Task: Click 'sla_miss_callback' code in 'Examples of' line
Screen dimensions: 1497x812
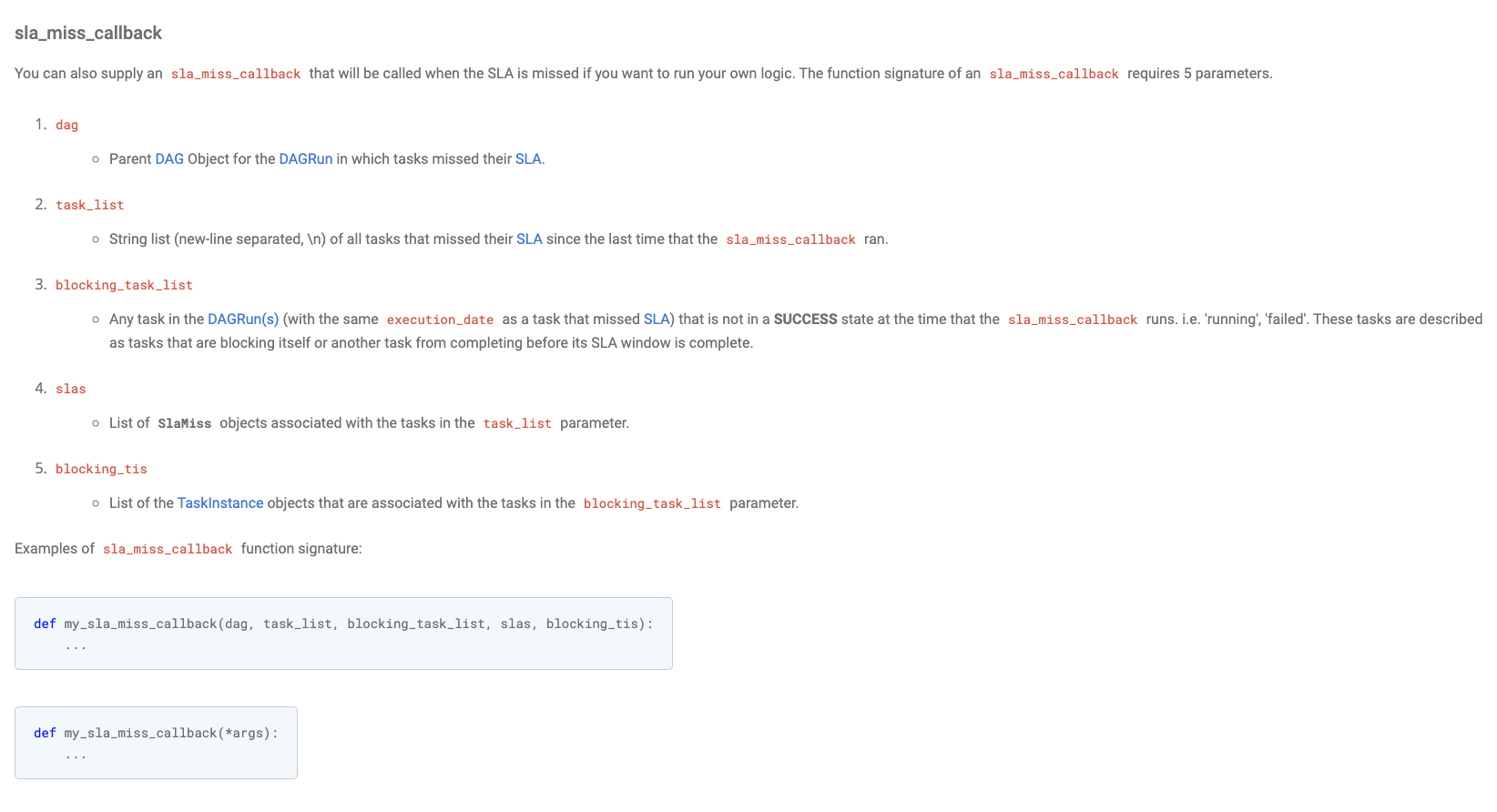Action: tap(168, 549)
